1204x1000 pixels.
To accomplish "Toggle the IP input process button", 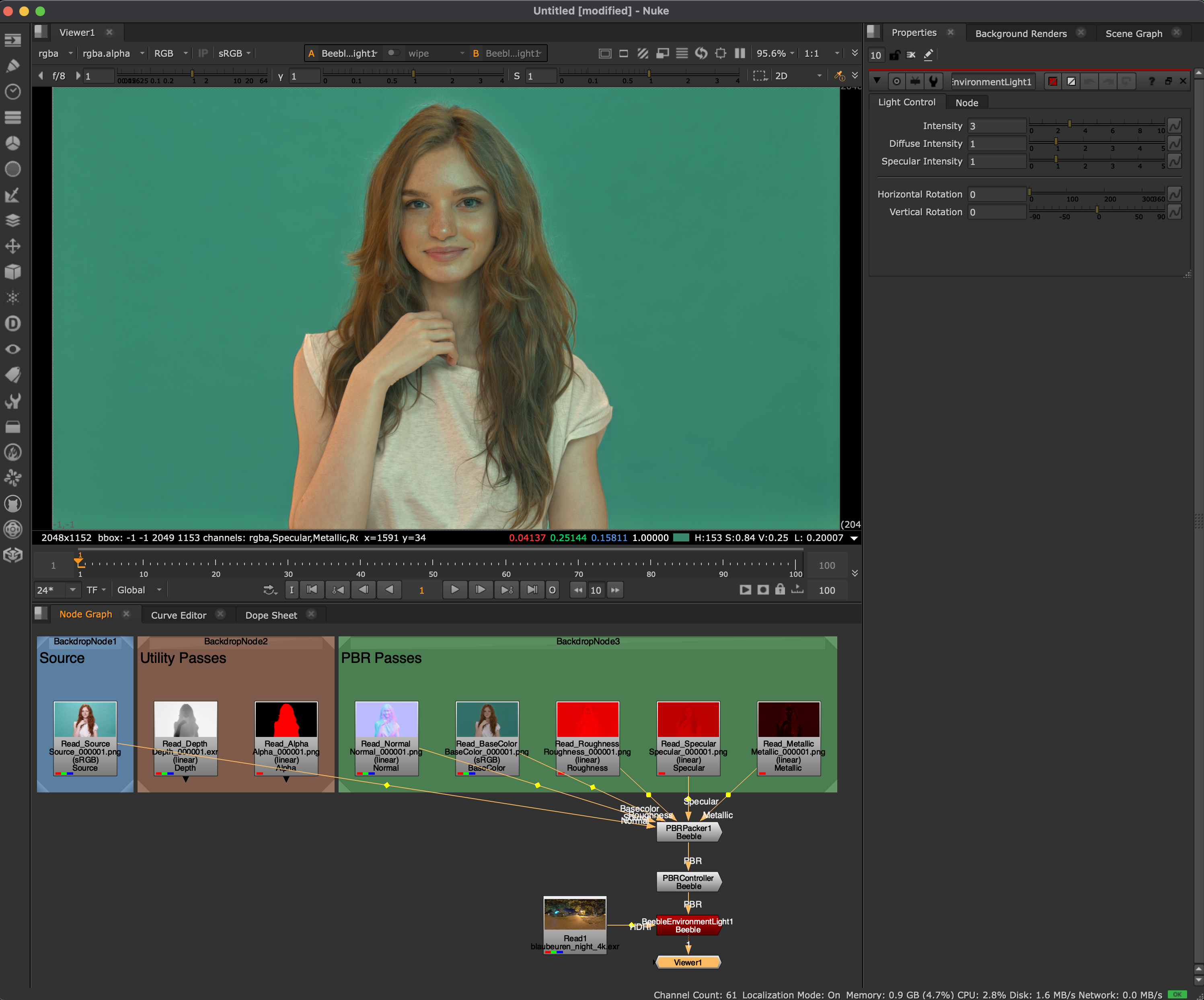I will pos(202,53).
